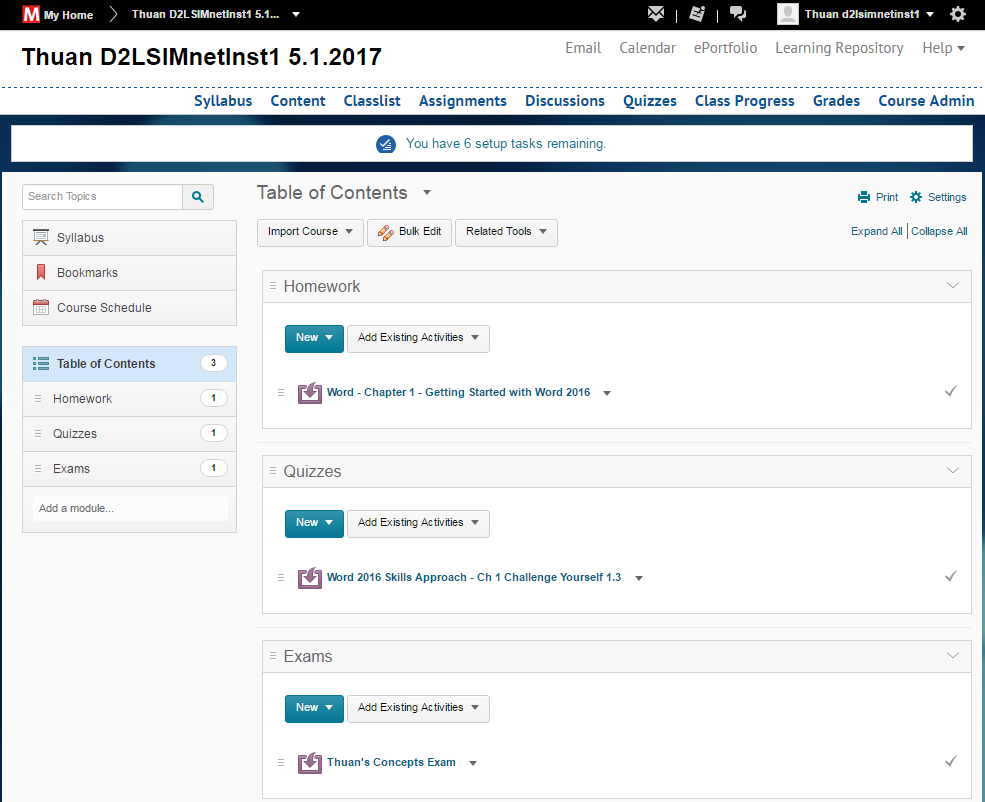Open the Calendar link
This screenshot has height=802, width=985.
point(648,48)
